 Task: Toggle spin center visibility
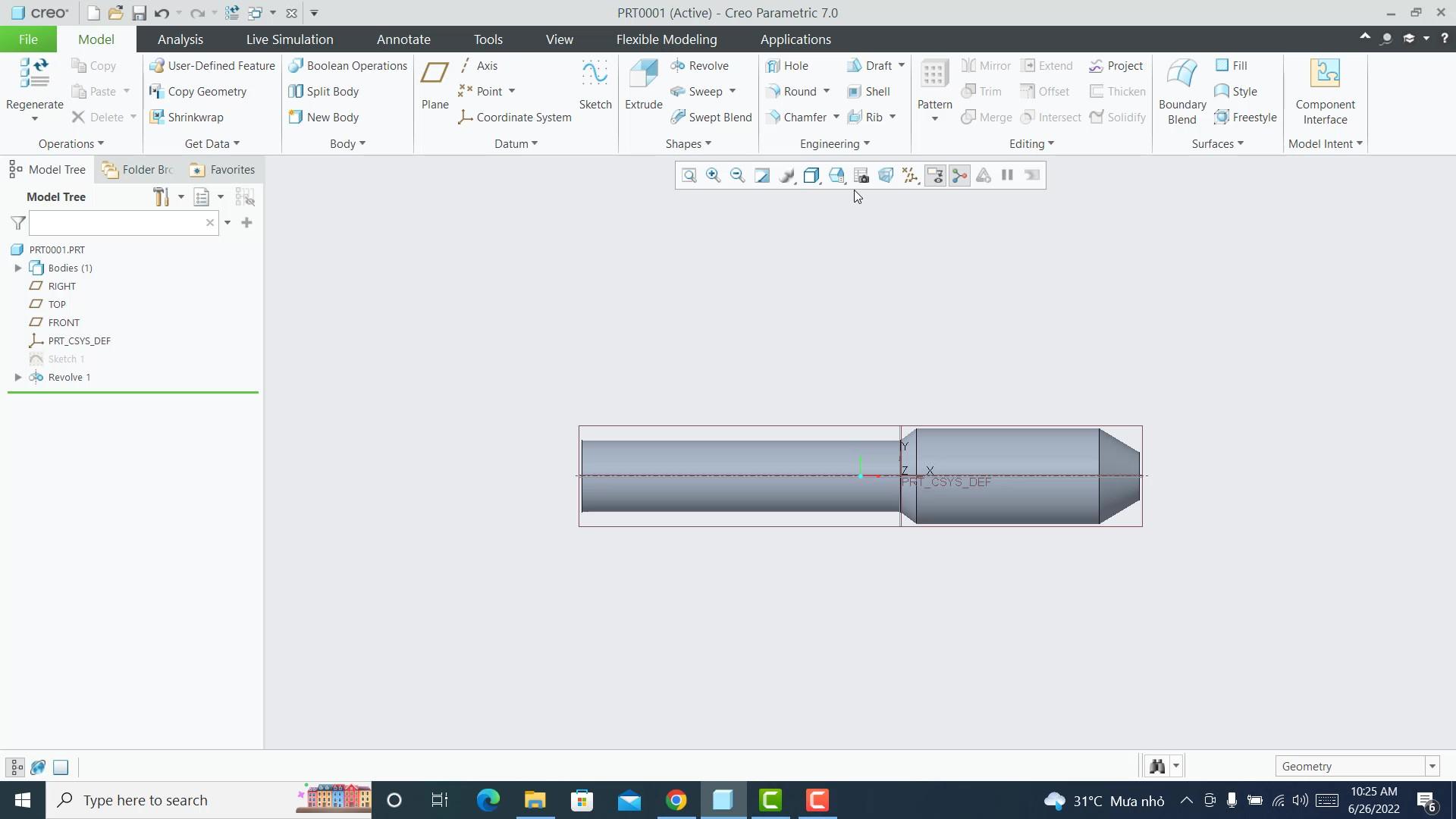click(959, 175)
